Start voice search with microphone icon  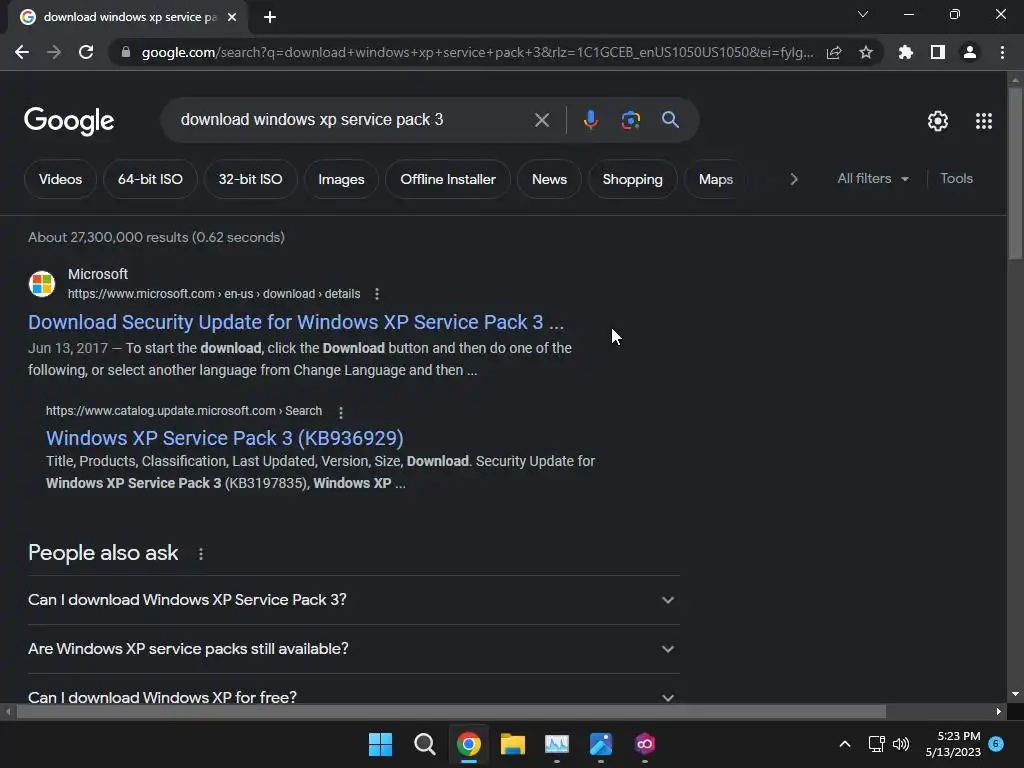590,120
